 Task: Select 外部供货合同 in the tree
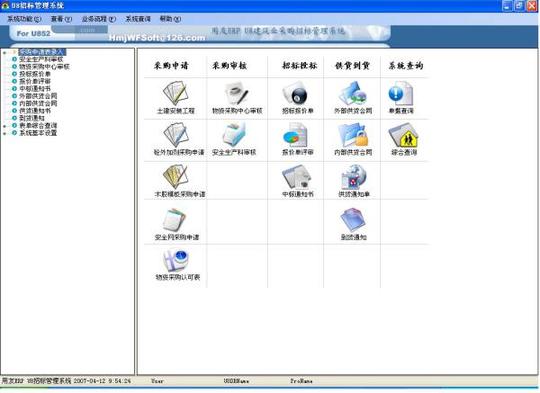tap(38, 96)
